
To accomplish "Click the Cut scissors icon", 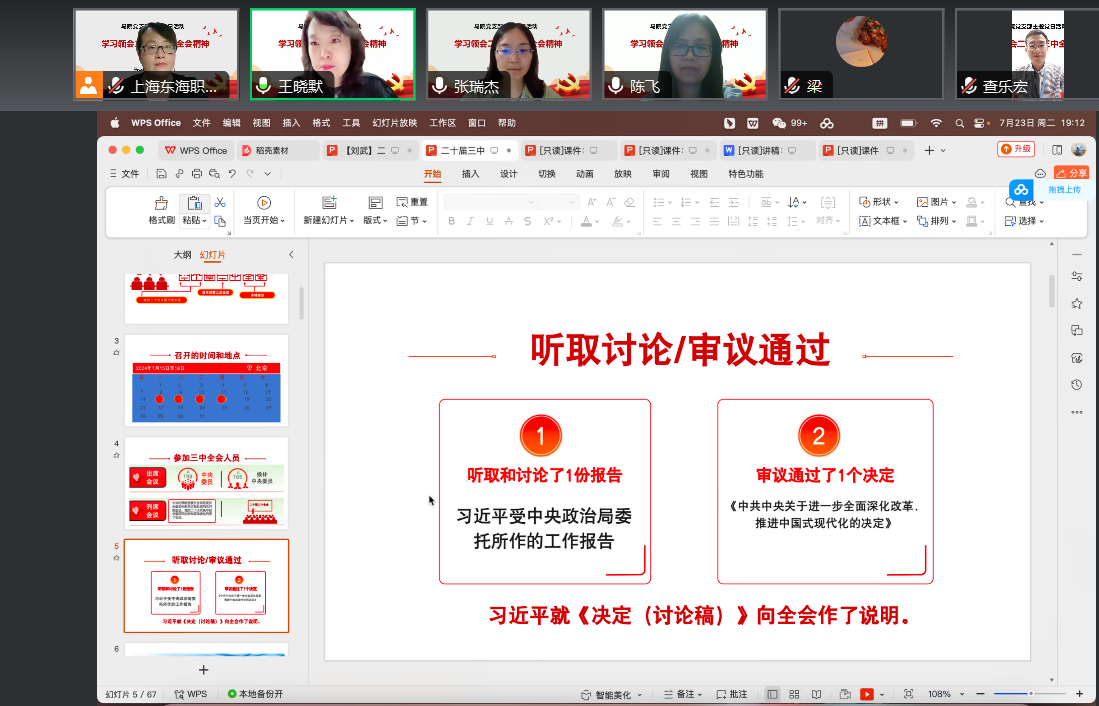I will click(220, 203).
